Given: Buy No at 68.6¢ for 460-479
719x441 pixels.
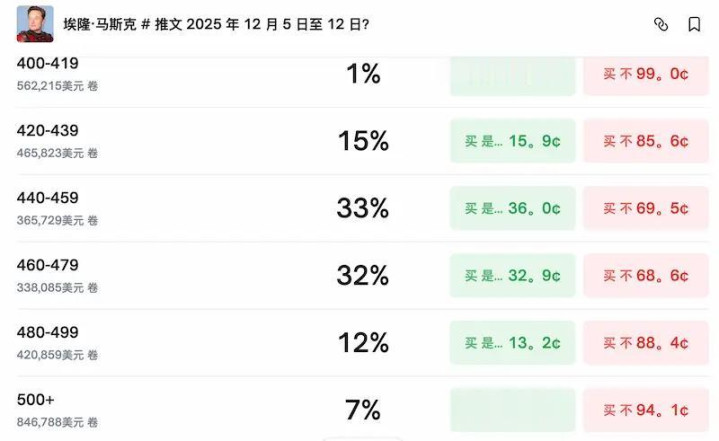Looking at the screenshot, I should pos(645,276).
